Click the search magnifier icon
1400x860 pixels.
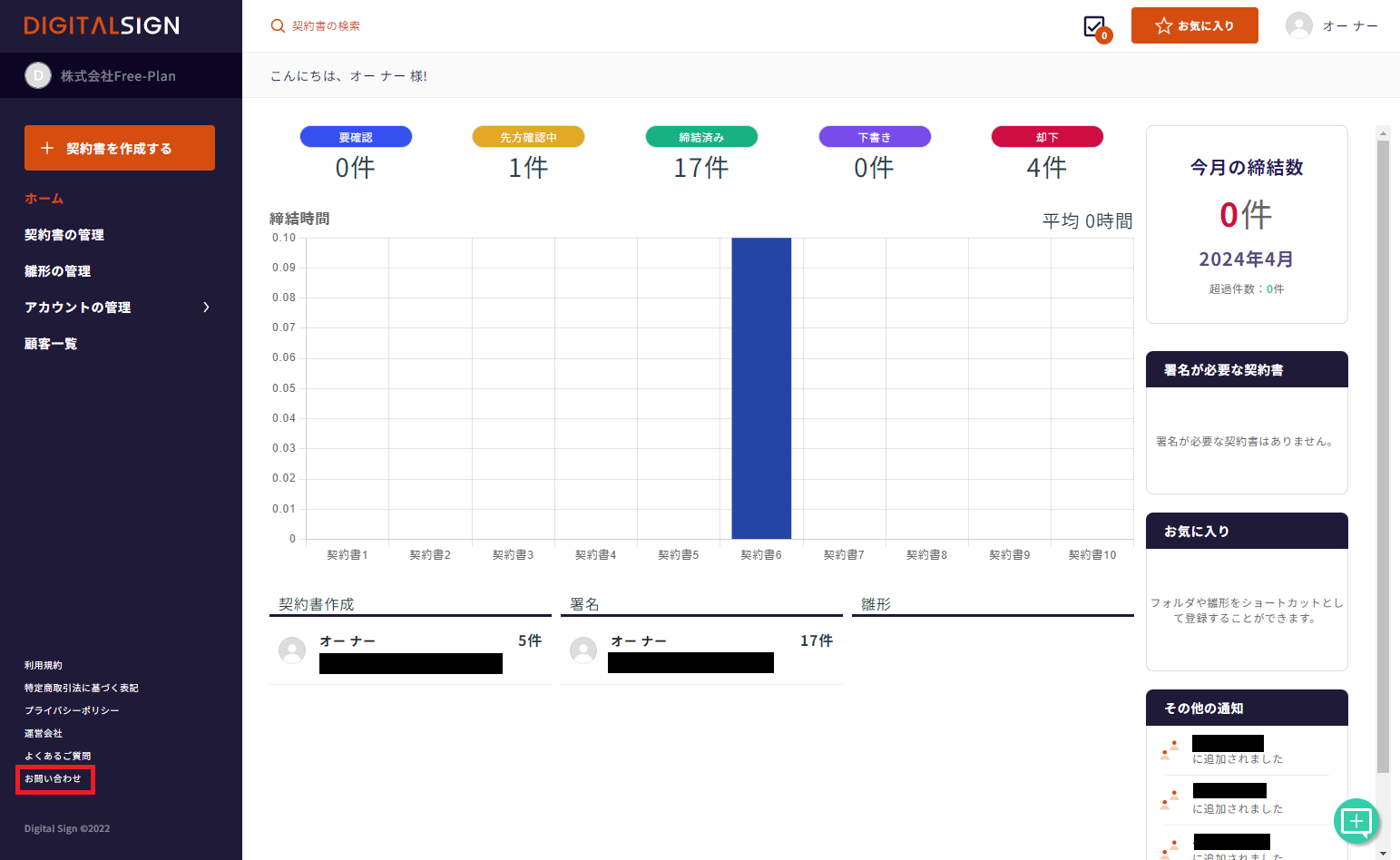(278, 26)
